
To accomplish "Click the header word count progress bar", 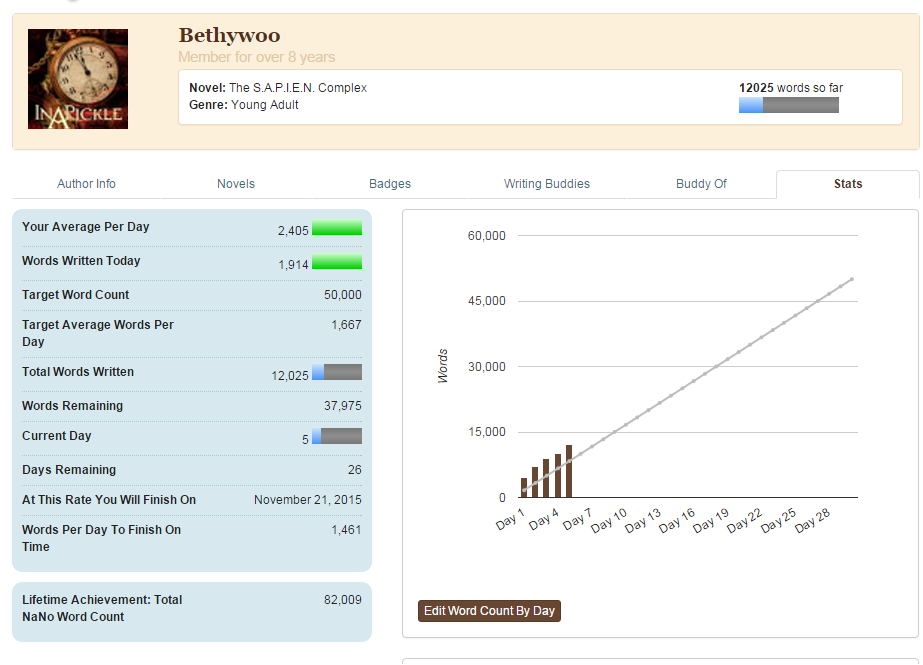I will pyautogui.click(x=788, y=105).
